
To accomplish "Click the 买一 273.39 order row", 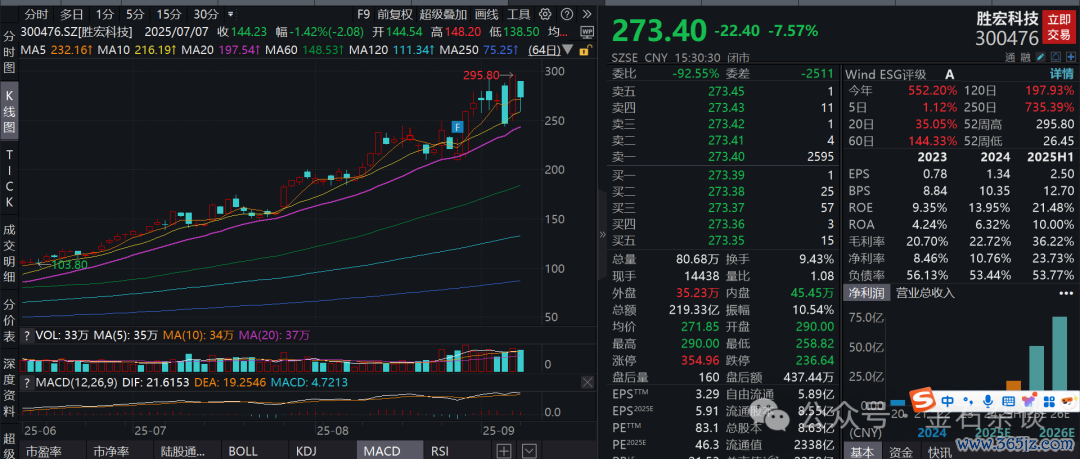I will [723, 176].
